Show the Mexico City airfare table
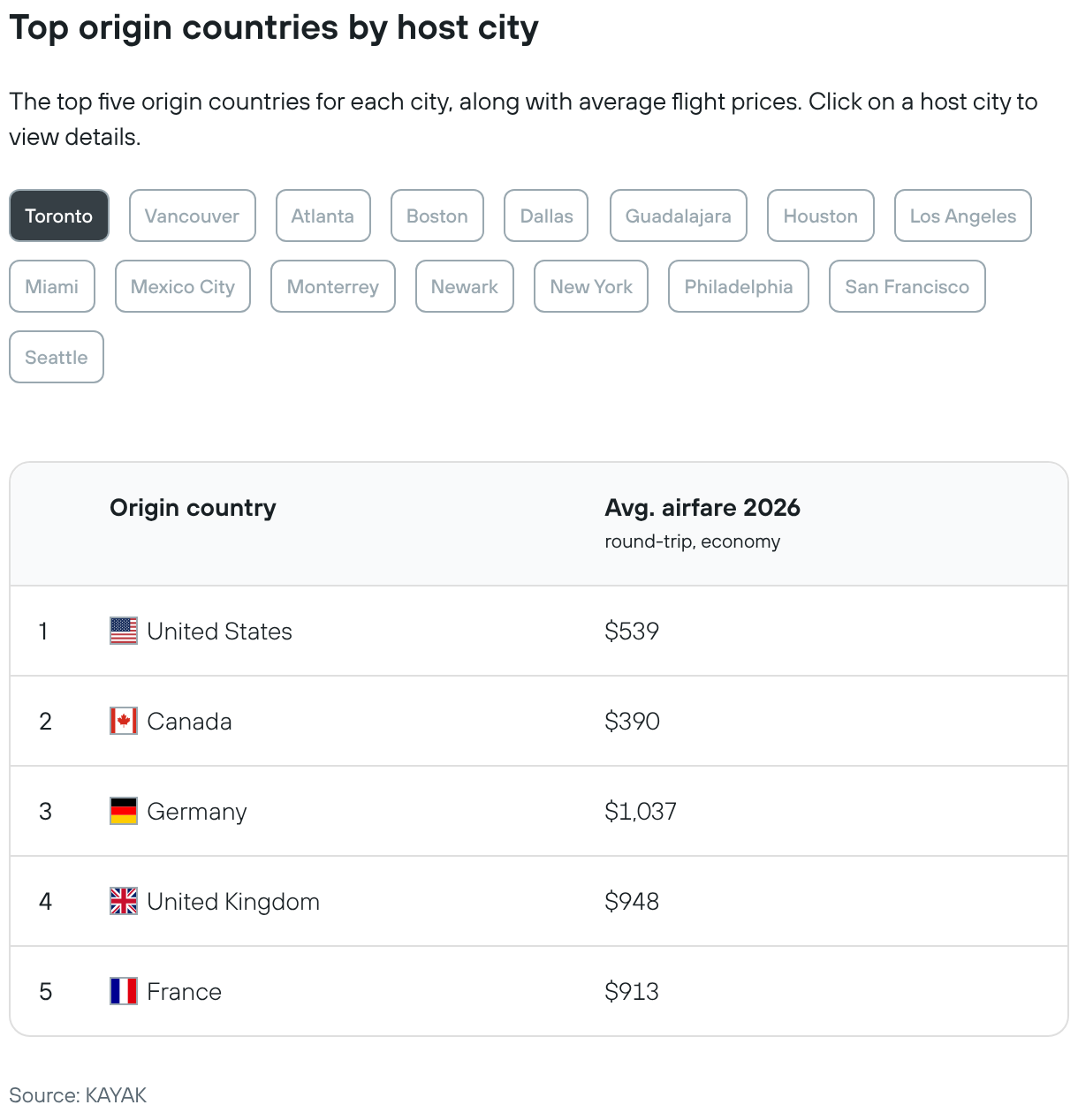This screenshot has width=1078, height=1120. click(183, 286)
